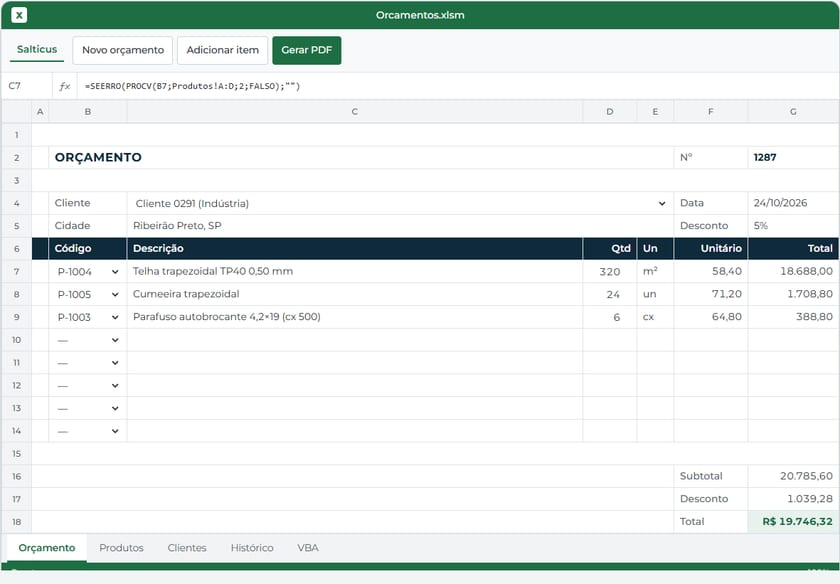Click Telha trapezoidal TP40 description cell

click(x=355, y=272)
